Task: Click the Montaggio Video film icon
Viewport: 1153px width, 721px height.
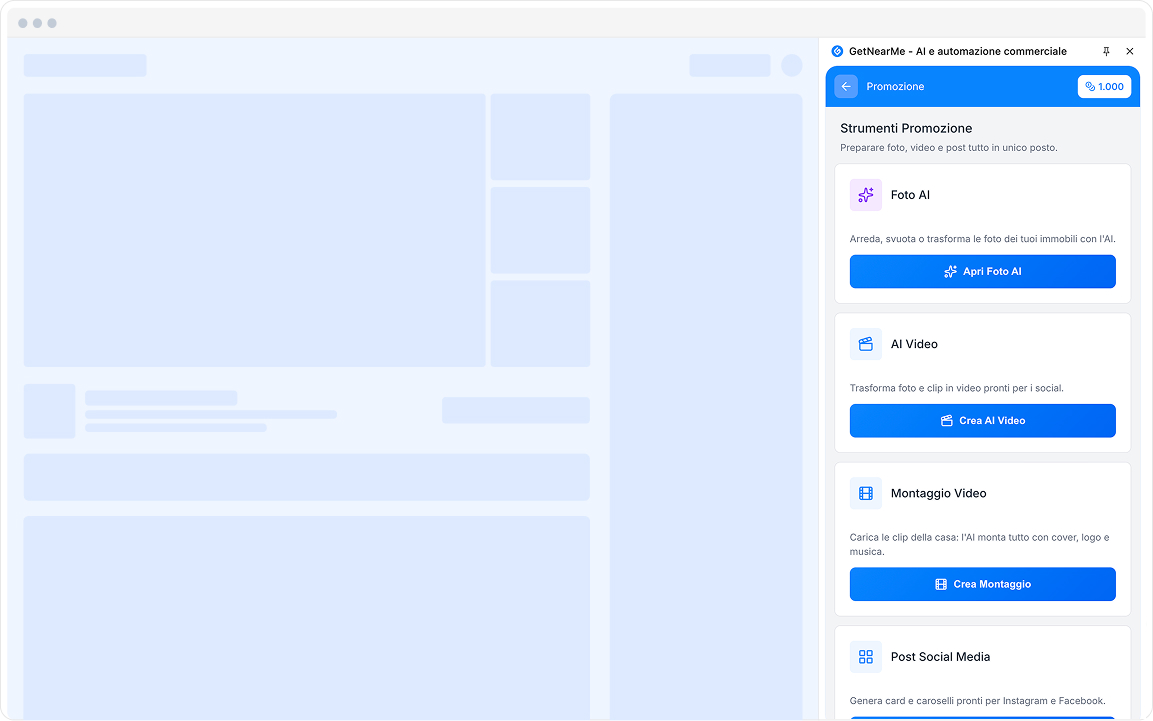Action: tap(865, 493)
